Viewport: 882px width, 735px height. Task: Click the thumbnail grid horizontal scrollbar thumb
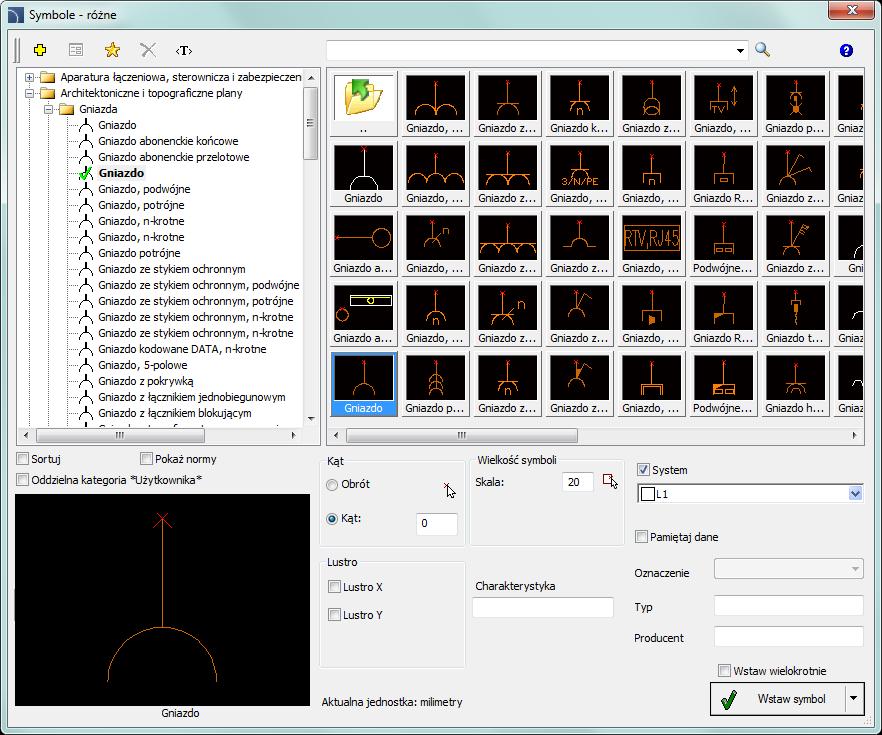pos(461,435)
